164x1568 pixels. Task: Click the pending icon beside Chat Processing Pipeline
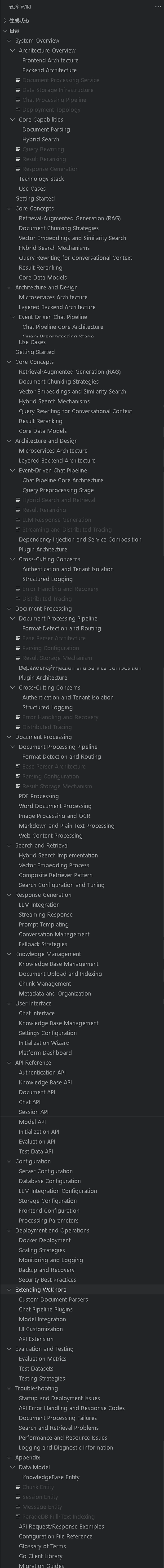coord(18,100)
